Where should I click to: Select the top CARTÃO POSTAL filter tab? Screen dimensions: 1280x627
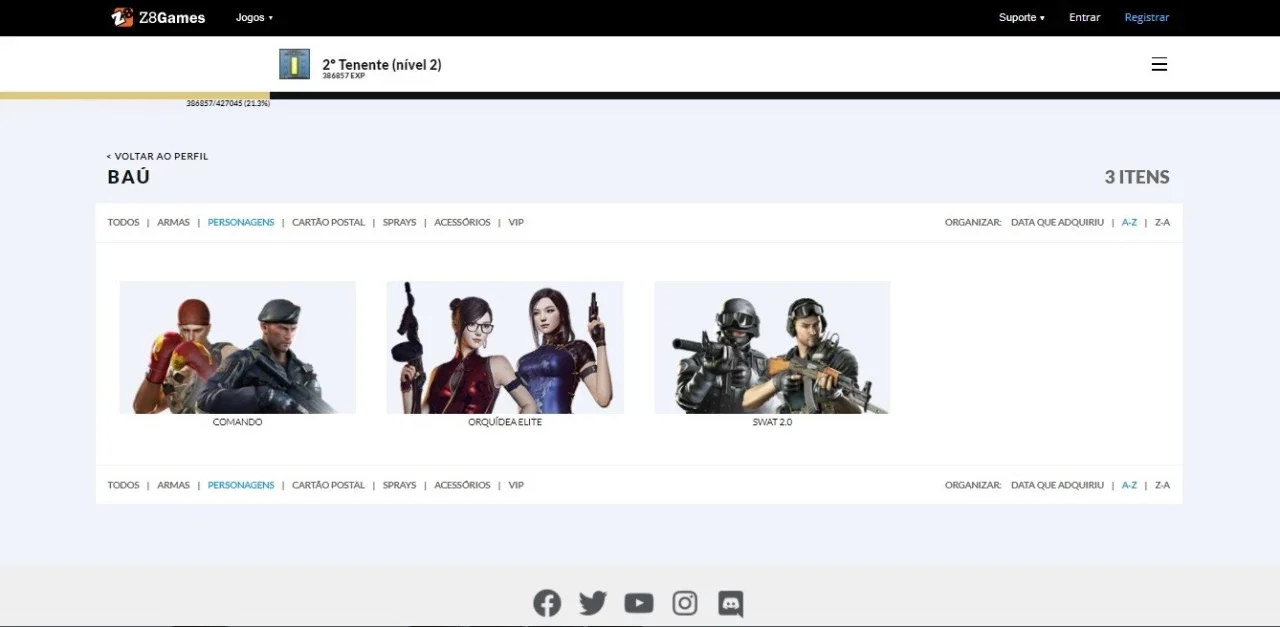click(328, 222)
